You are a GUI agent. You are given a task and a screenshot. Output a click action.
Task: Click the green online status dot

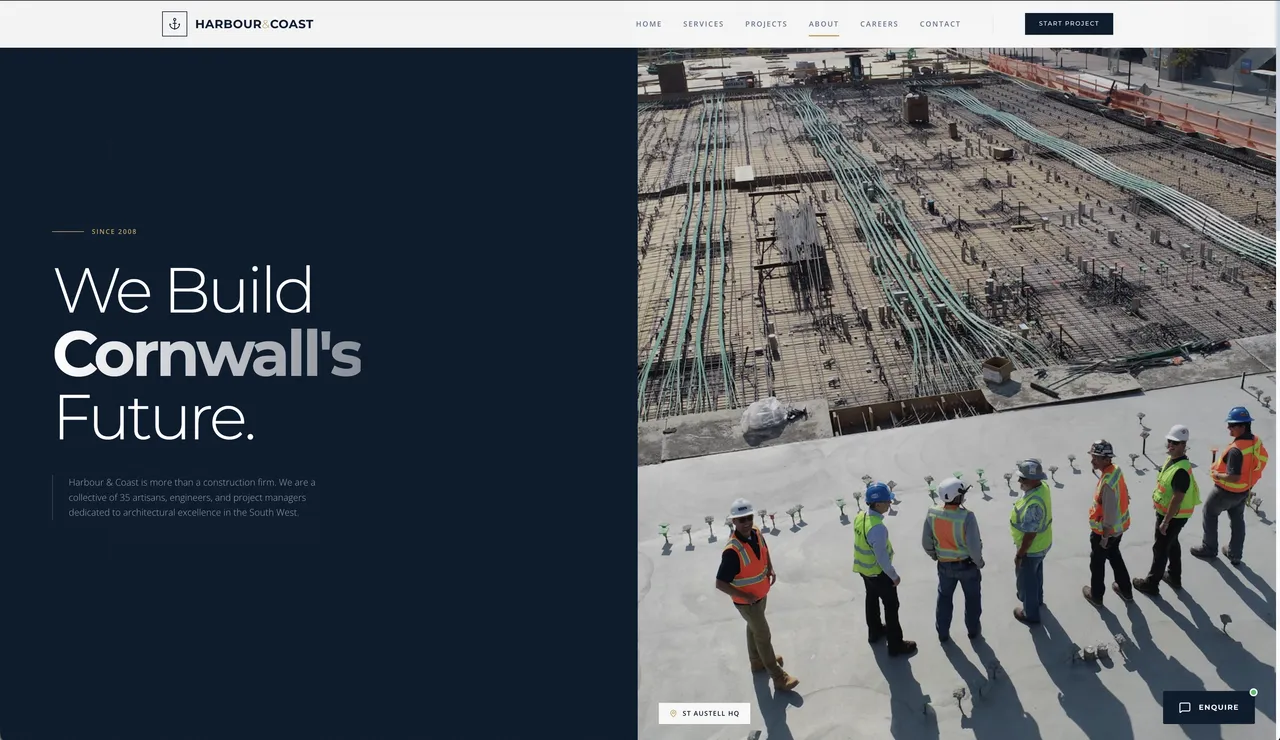pyautogui.click(x=1253, y=692)
